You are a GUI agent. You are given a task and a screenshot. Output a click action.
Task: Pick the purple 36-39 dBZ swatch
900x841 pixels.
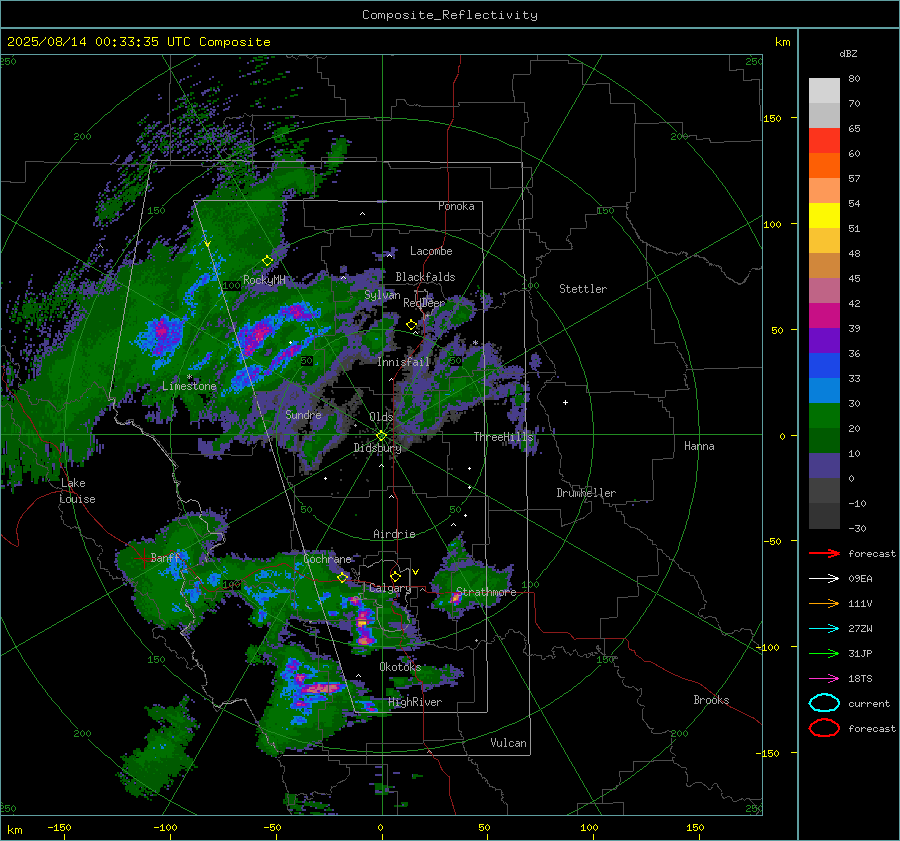pyautogui.click(x=824, y=341)
